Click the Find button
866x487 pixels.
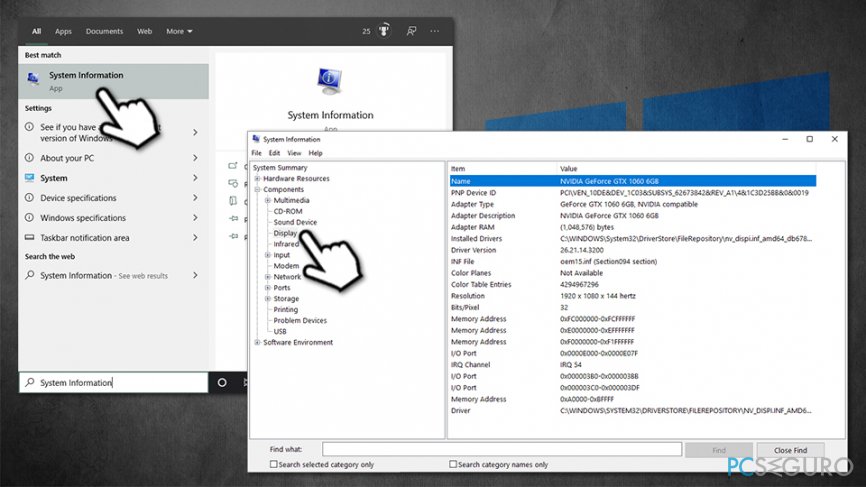pyautogui.click(x=719, y=450)
